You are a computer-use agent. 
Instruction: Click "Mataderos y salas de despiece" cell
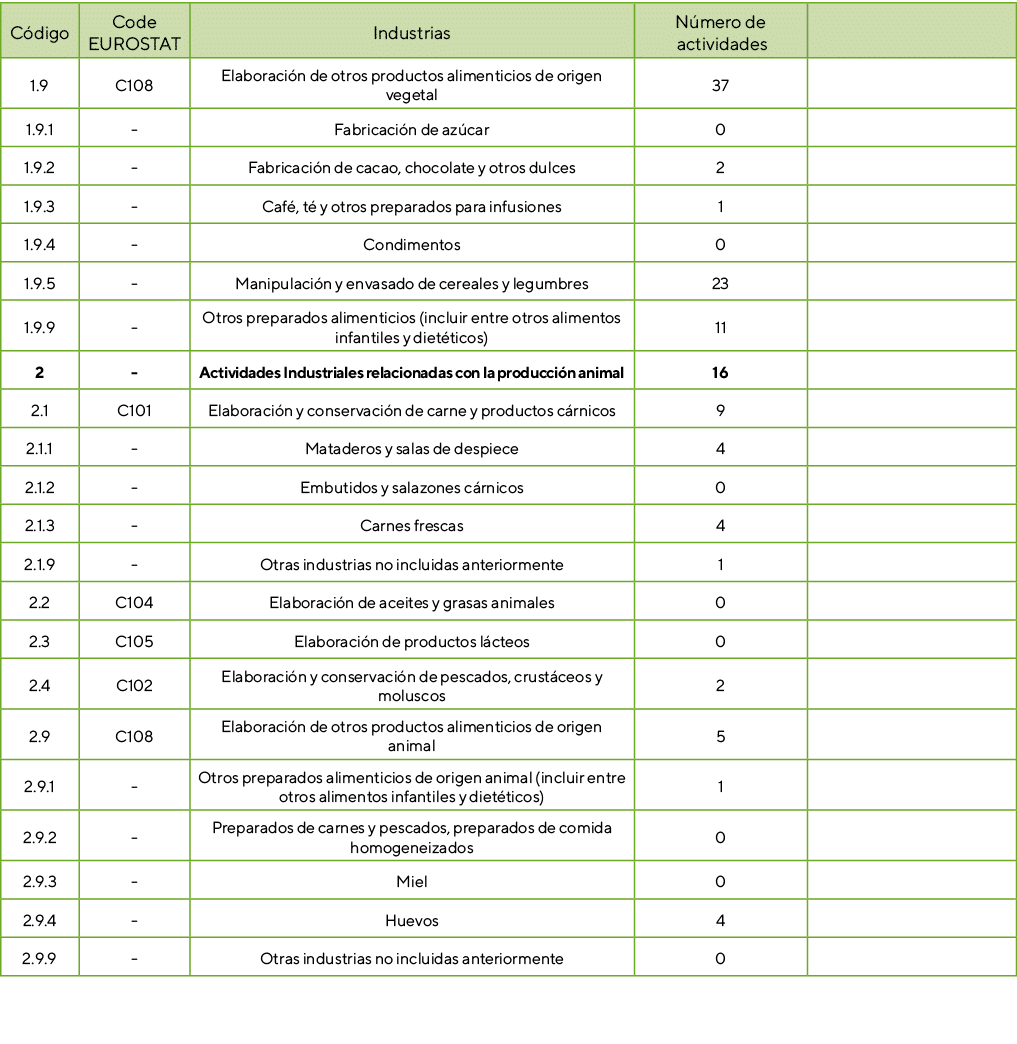411,450
